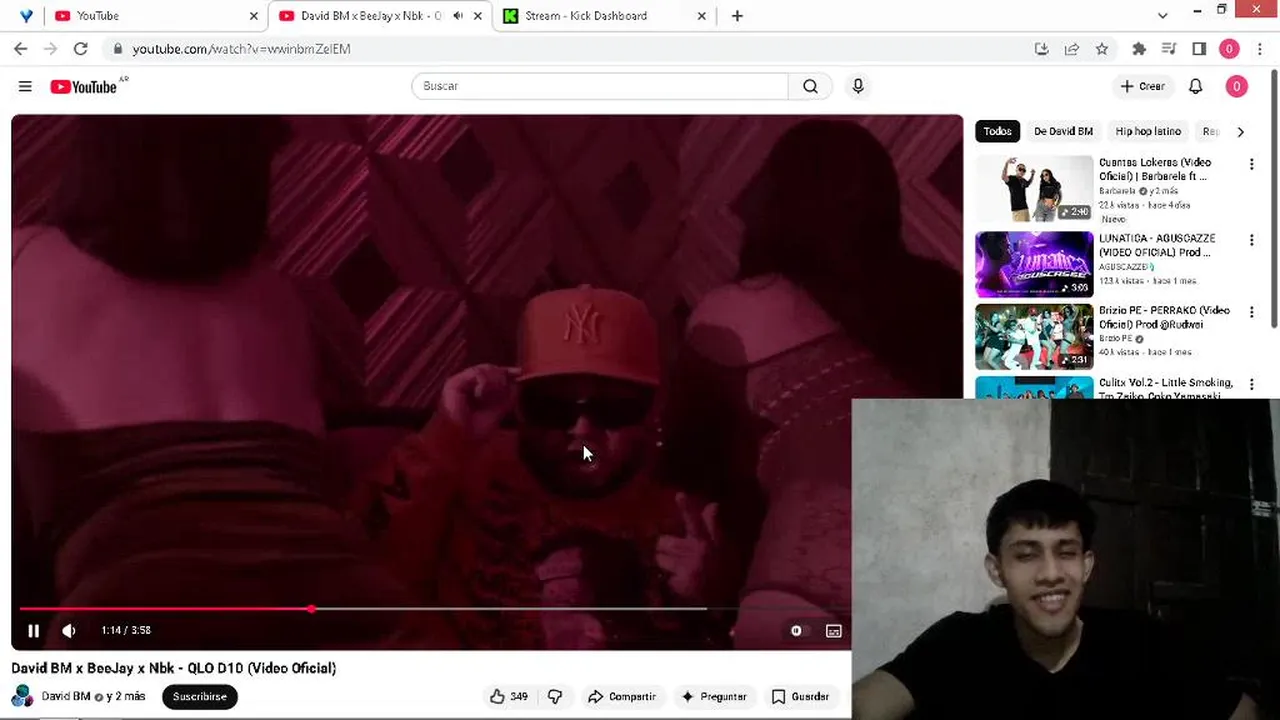Go forward in browser history
The height and width of the screenshot is (720, 1280).
click(50, 48)
